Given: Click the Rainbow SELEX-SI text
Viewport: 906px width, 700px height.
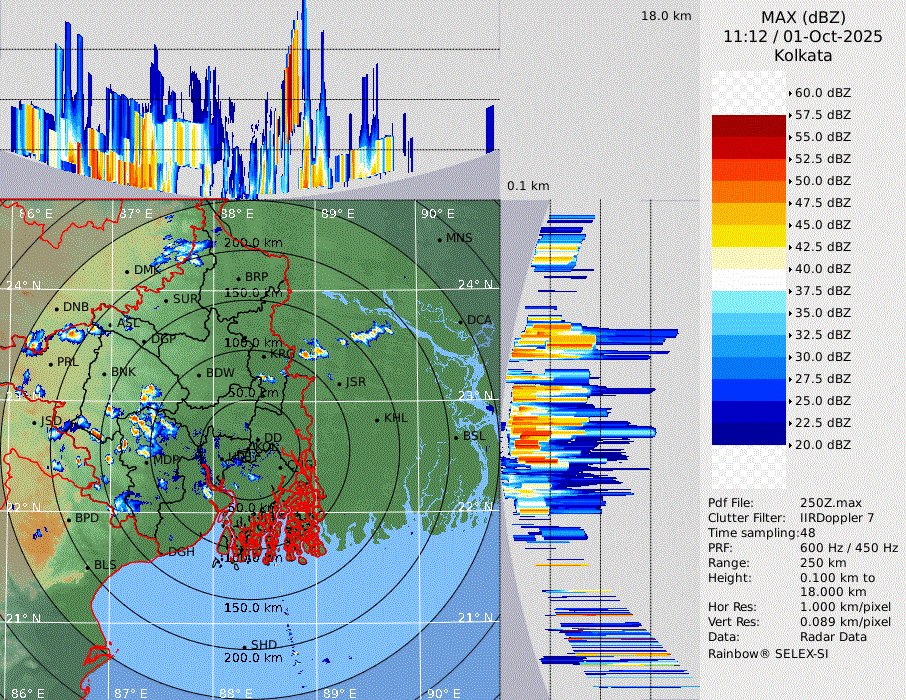Looking at the screenshot, I should pyautogui.click(x=768, y=653).
